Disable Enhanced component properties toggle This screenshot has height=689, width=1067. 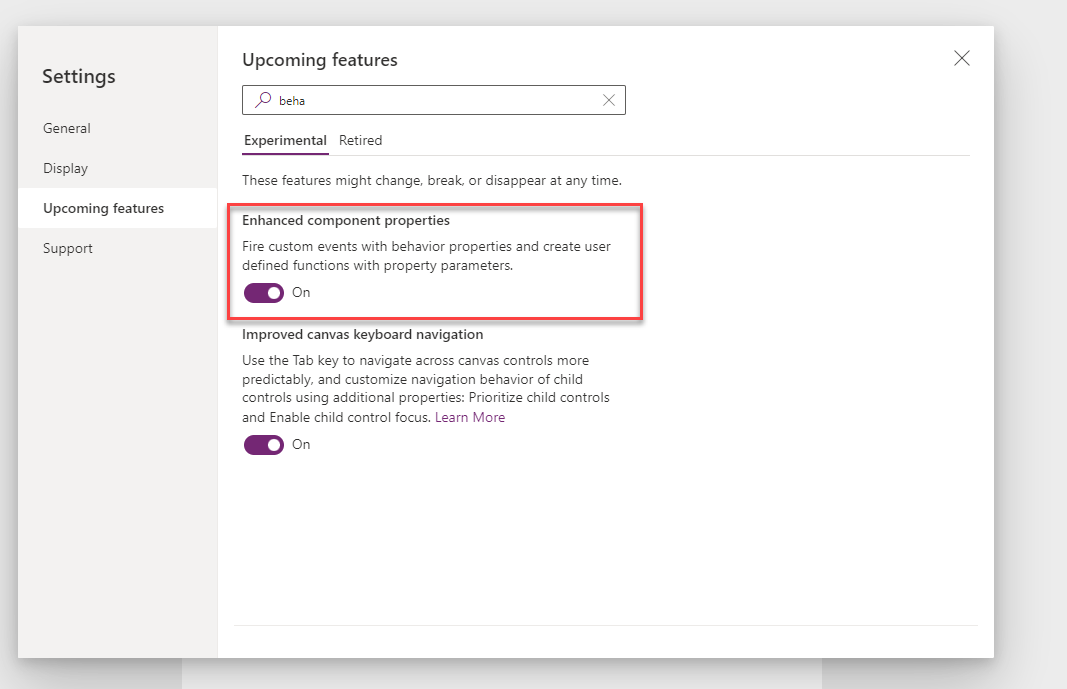tap(264, 293)
